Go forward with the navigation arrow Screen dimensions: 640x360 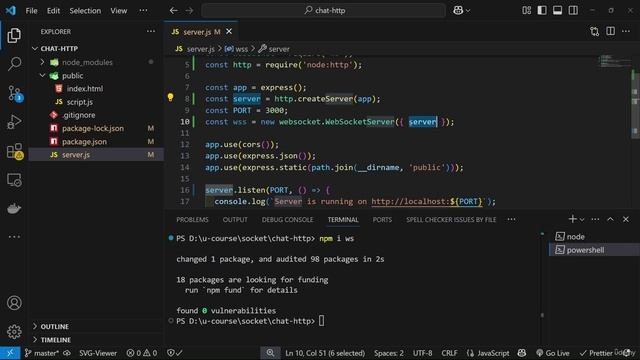[x=189, y=11]
